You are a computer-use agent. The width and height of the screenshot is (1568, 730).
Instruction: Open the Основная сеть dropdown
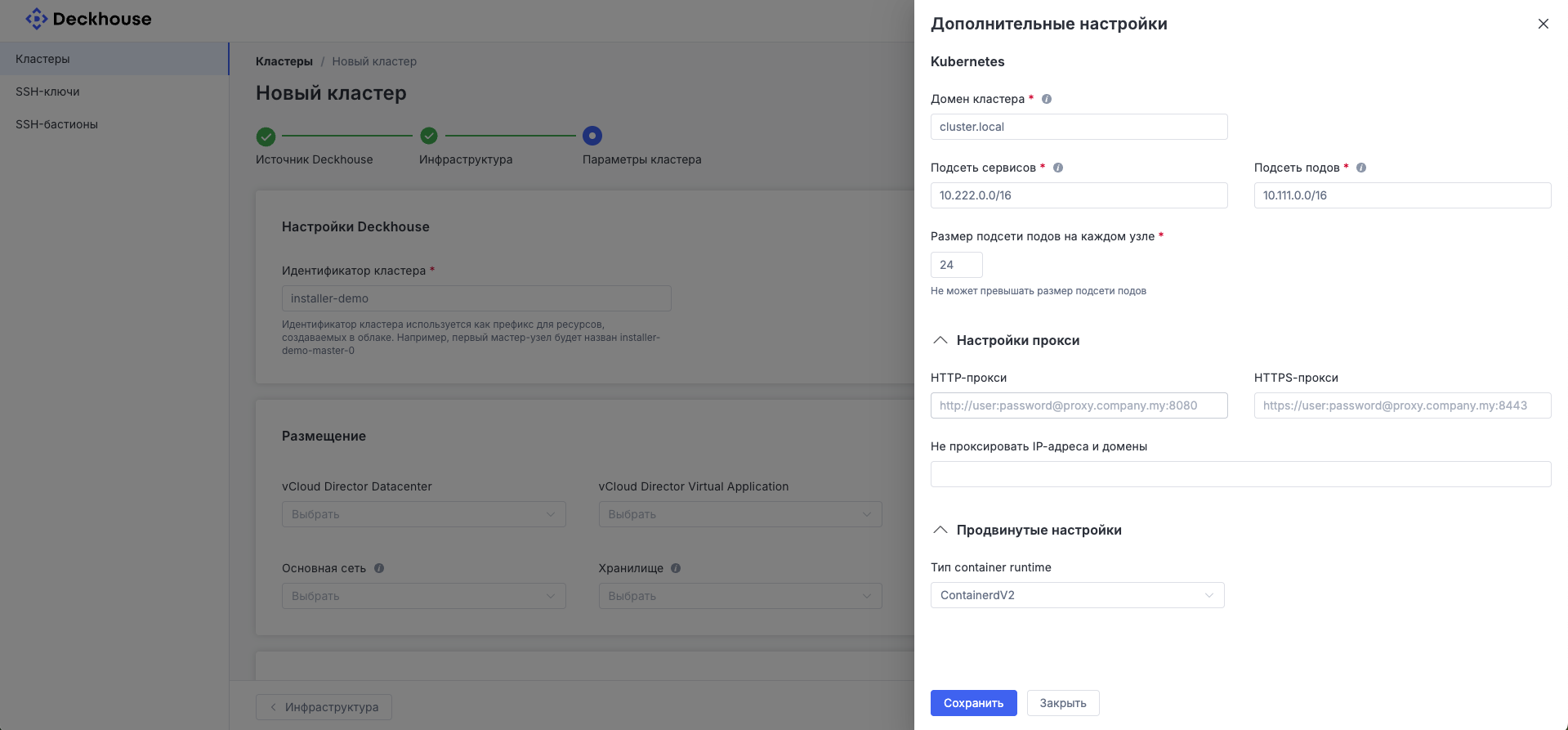(423, 596)
